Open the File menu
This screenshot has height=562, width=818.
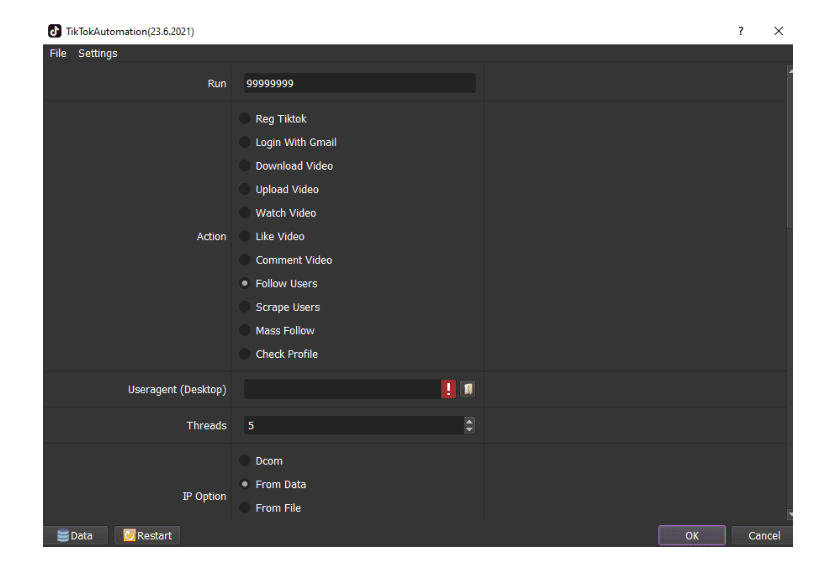pos(58,53)
